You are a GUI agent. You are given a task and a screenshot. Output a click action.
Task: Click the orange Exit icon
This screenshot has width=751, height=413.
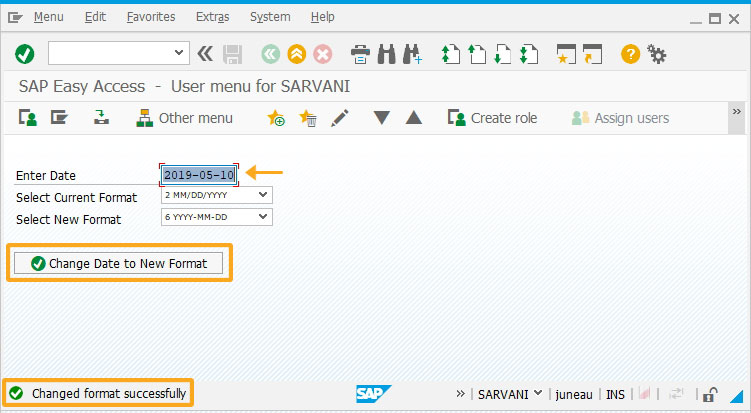[x=296, y=54]
